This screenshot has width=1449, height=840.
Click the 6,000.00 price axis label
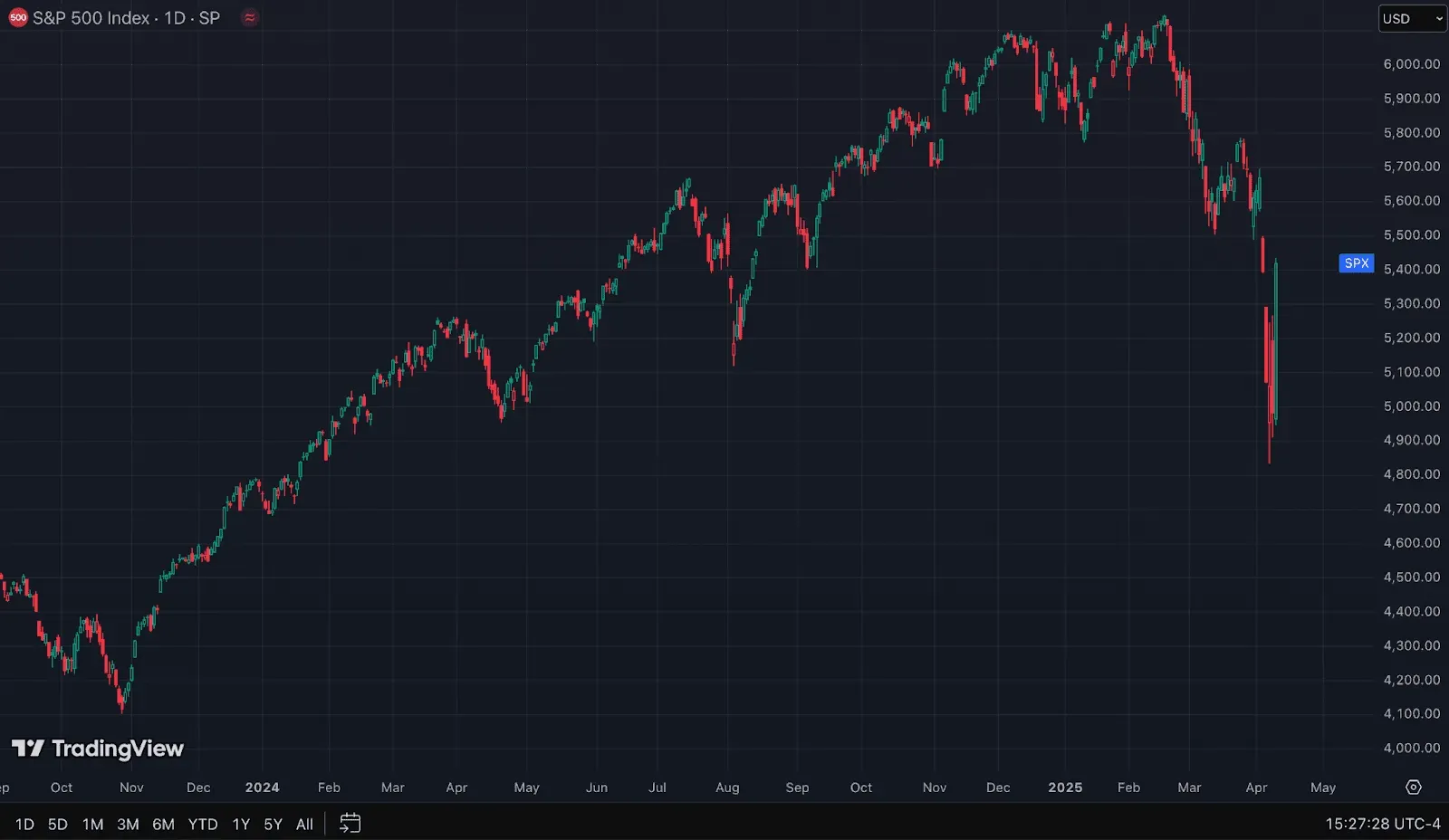pyautogui.click(x=1412, y=64)
